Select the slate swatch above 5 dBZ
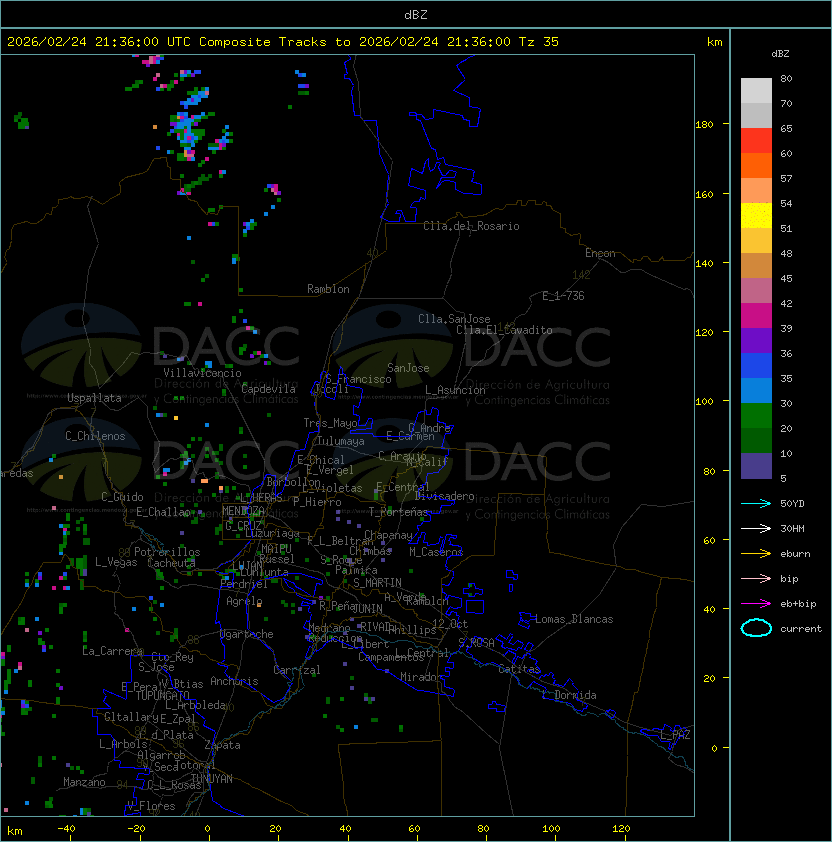The image size is (832, 842). (756, 466)
